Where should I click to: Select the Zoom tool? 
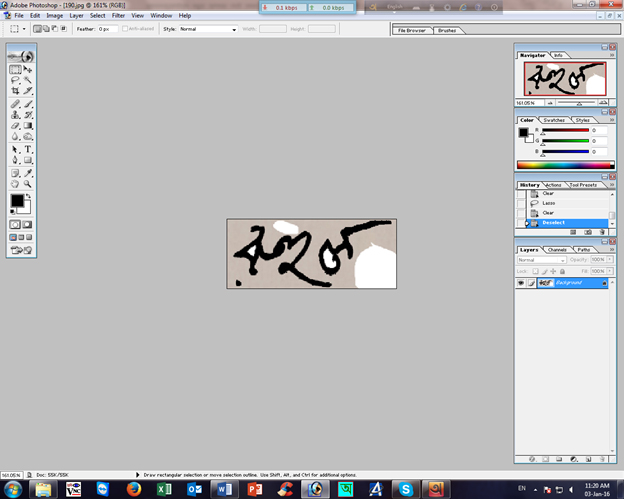[x=27, y=184]
